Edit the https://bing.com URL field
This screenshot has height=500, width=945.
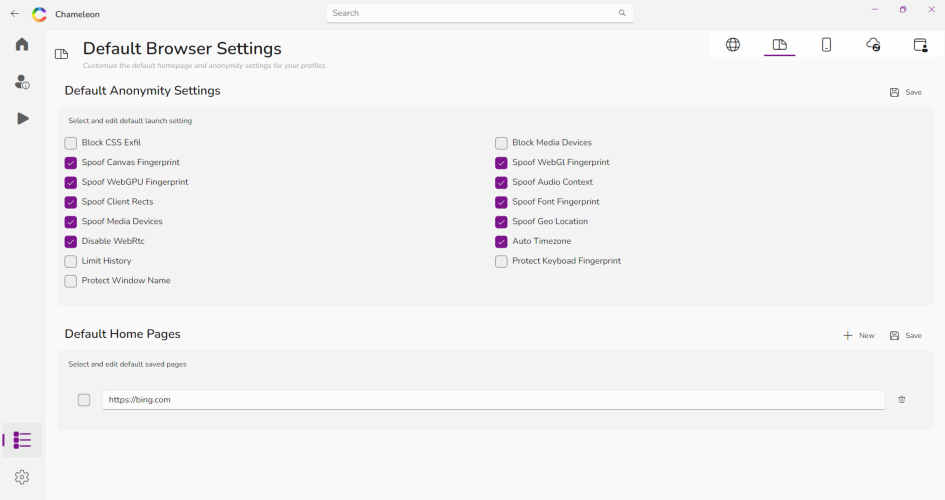click(494, 400)
